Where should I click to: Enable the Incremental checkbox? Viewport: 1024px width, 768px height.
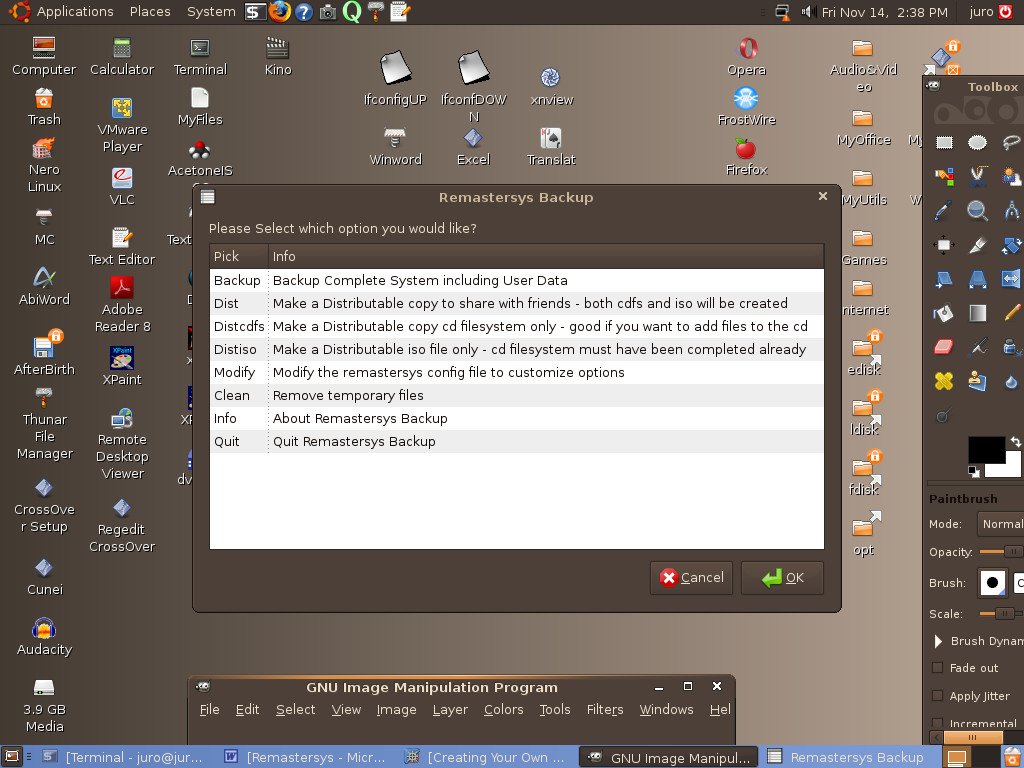pos(938,723)
